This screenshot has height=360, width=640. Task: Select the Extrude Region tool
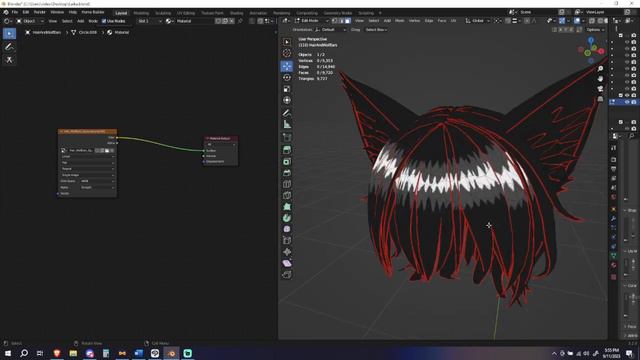click(287, 150)
